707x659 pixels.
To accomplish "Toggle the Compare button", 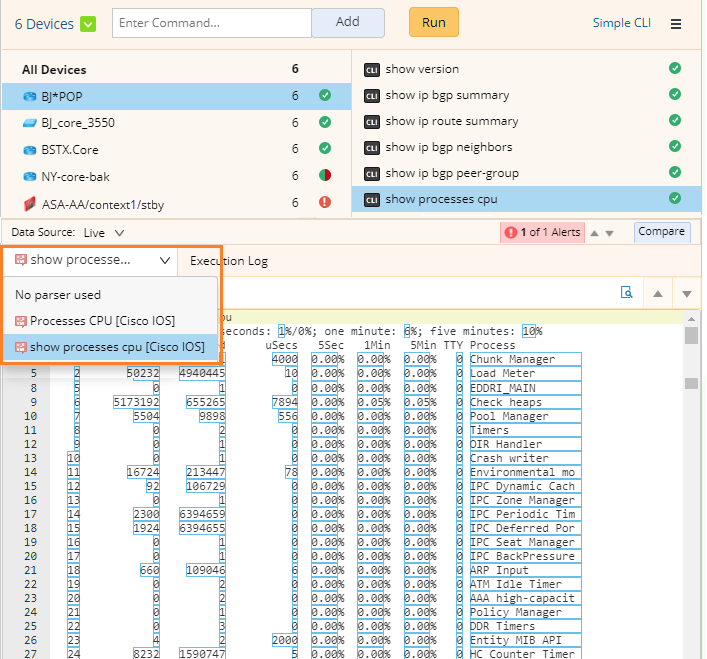I will (661, 232).
